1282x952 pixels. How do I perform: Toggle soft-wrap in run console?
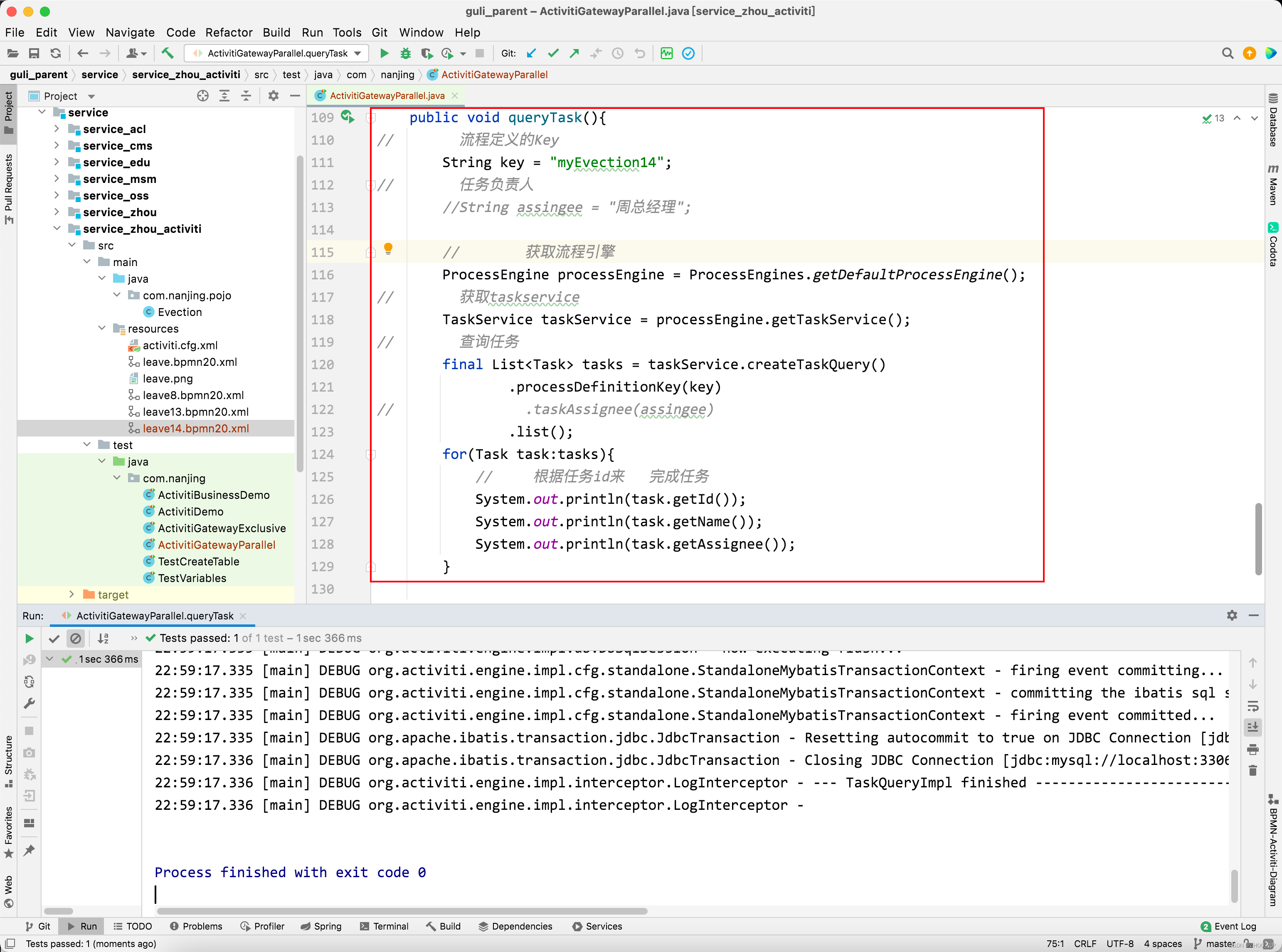coord(1252,706)
